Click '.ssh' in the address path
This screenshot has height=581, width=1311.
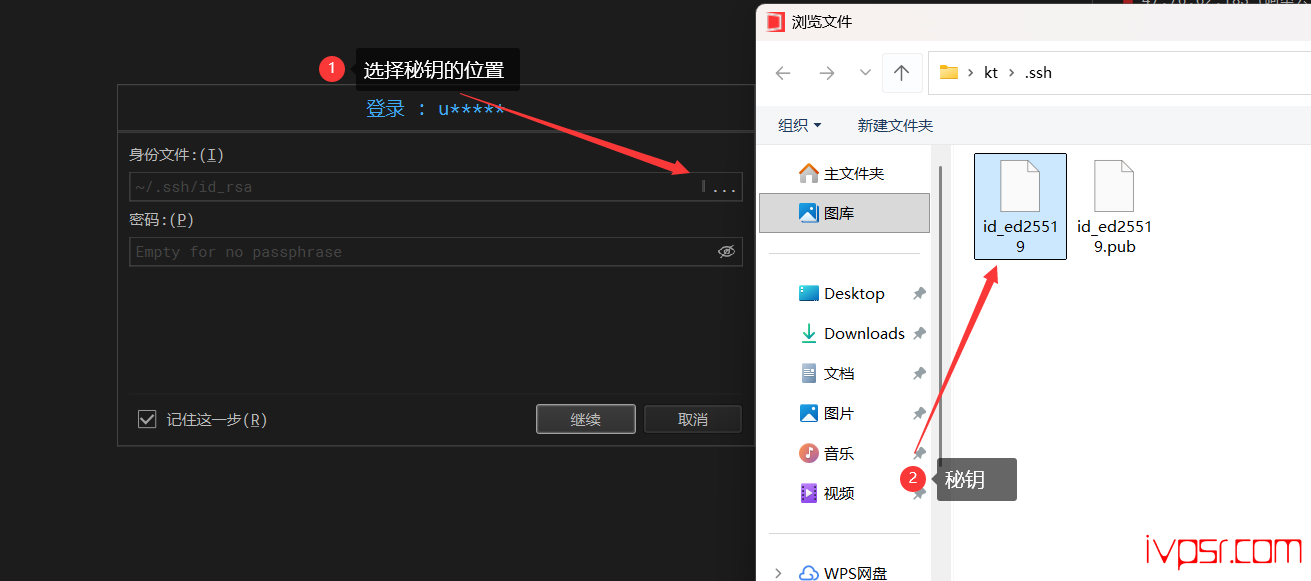tap(1038, 72)
